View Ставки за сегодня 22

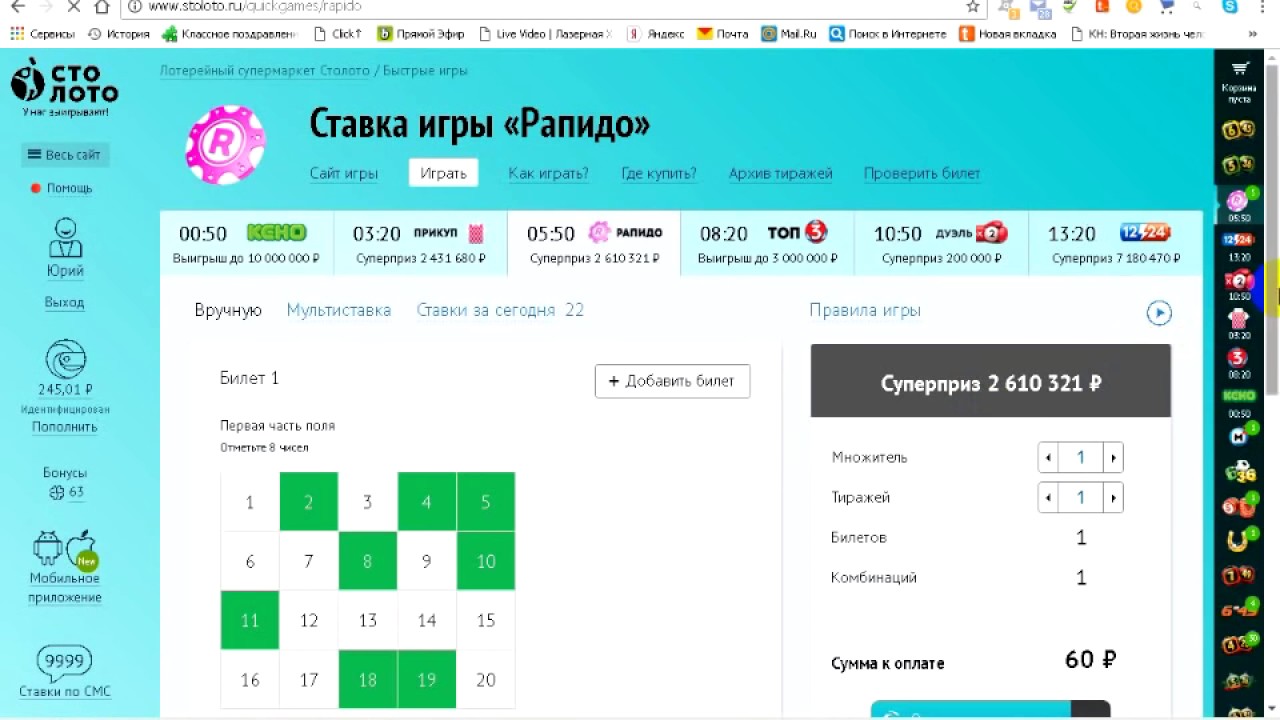coord(500,310)
